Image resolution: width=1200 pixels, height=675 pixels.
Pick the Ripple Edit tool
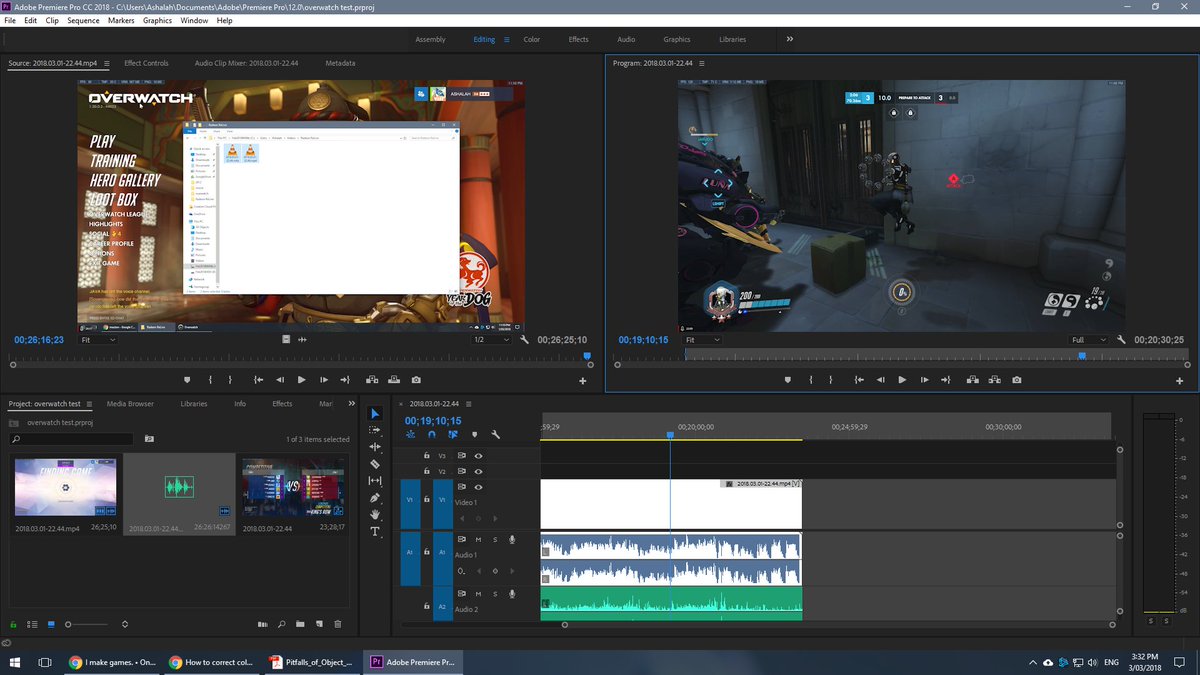[x=375, y=447]
